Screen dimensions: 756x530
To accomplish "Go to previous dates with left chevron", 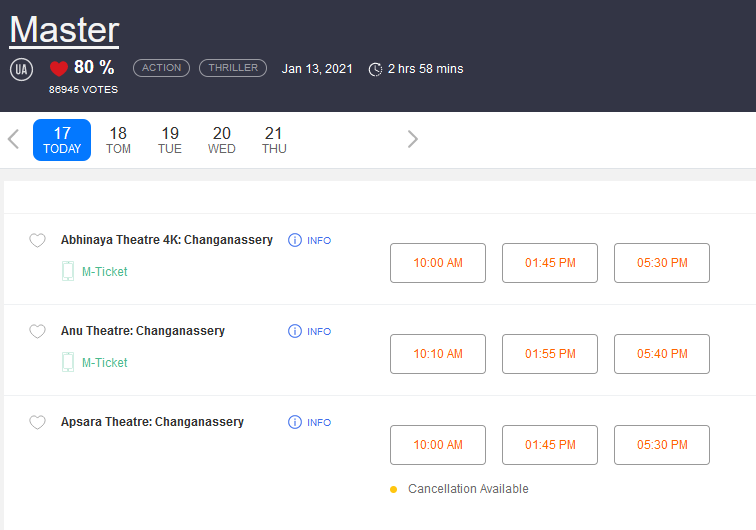I will pyautogui.click(x=14, y=139).
